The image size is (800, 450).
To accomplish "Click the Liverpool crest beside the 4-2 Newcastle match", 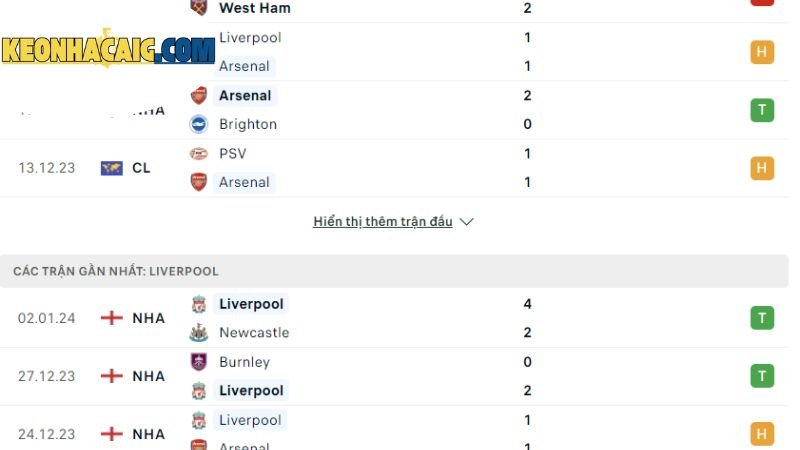I will [198, 304].
